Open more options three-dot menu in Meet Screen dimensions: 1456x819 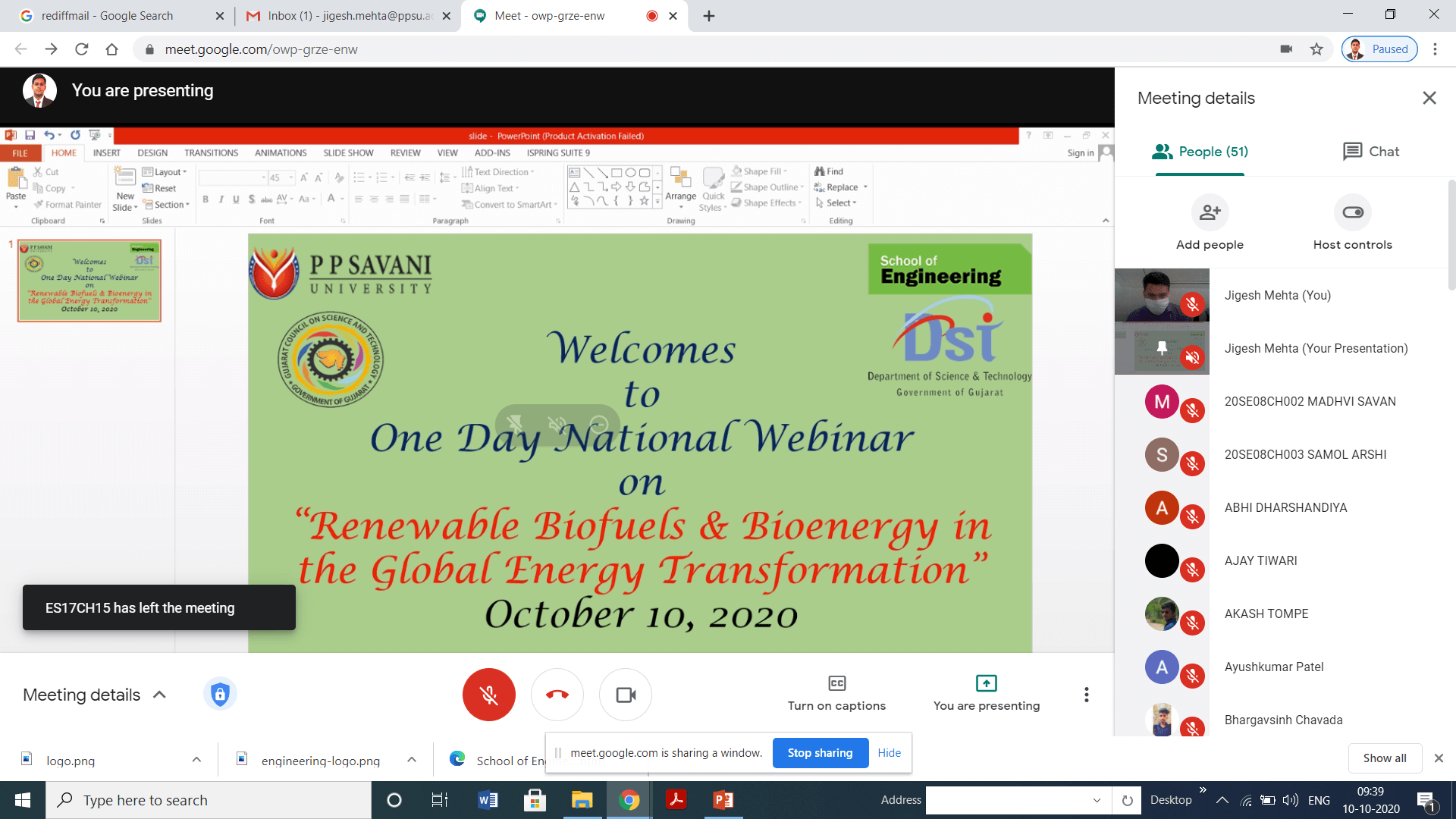(1086, 695)
